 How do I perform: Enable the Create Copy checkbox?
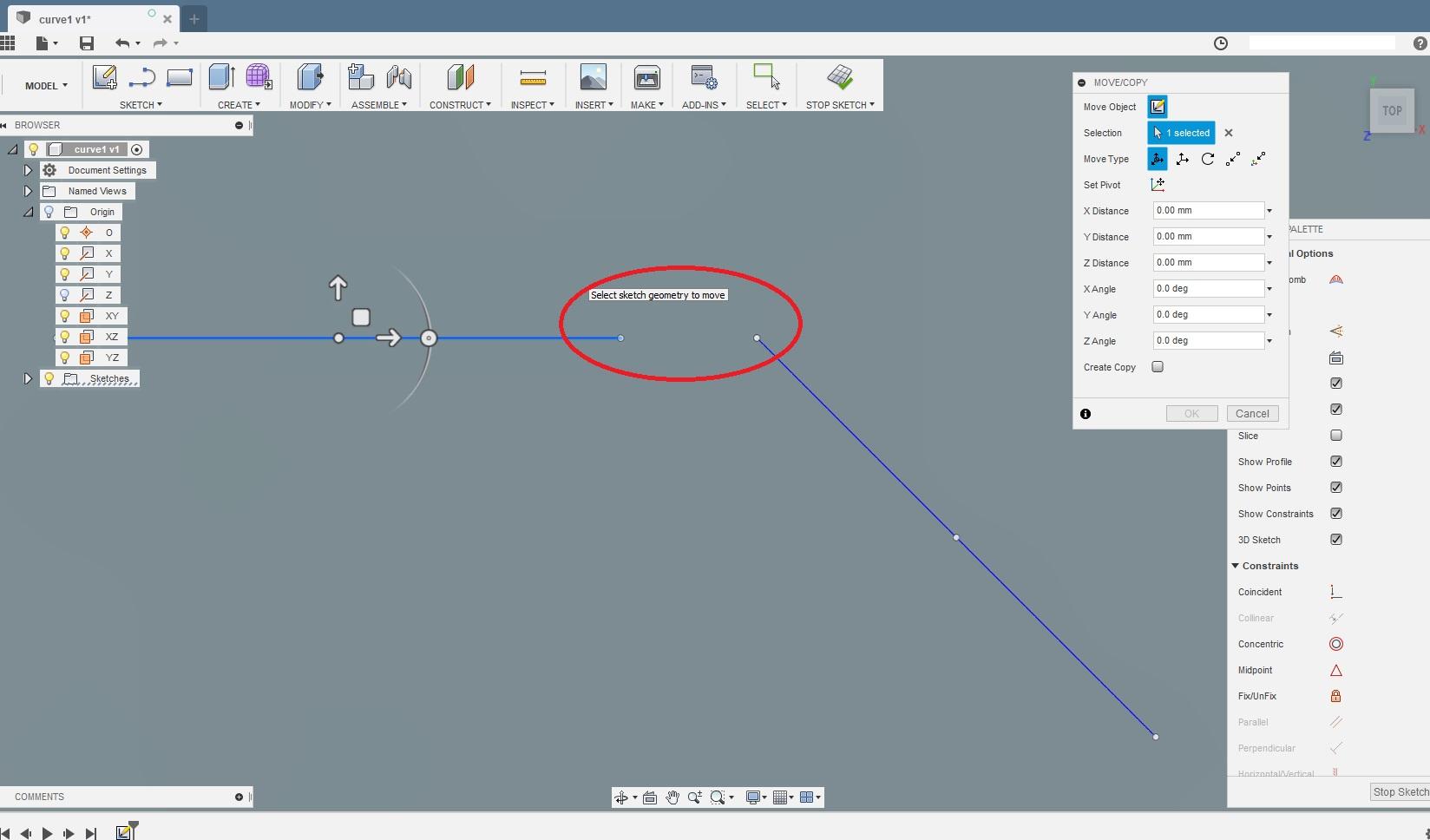pos(1158,367)
